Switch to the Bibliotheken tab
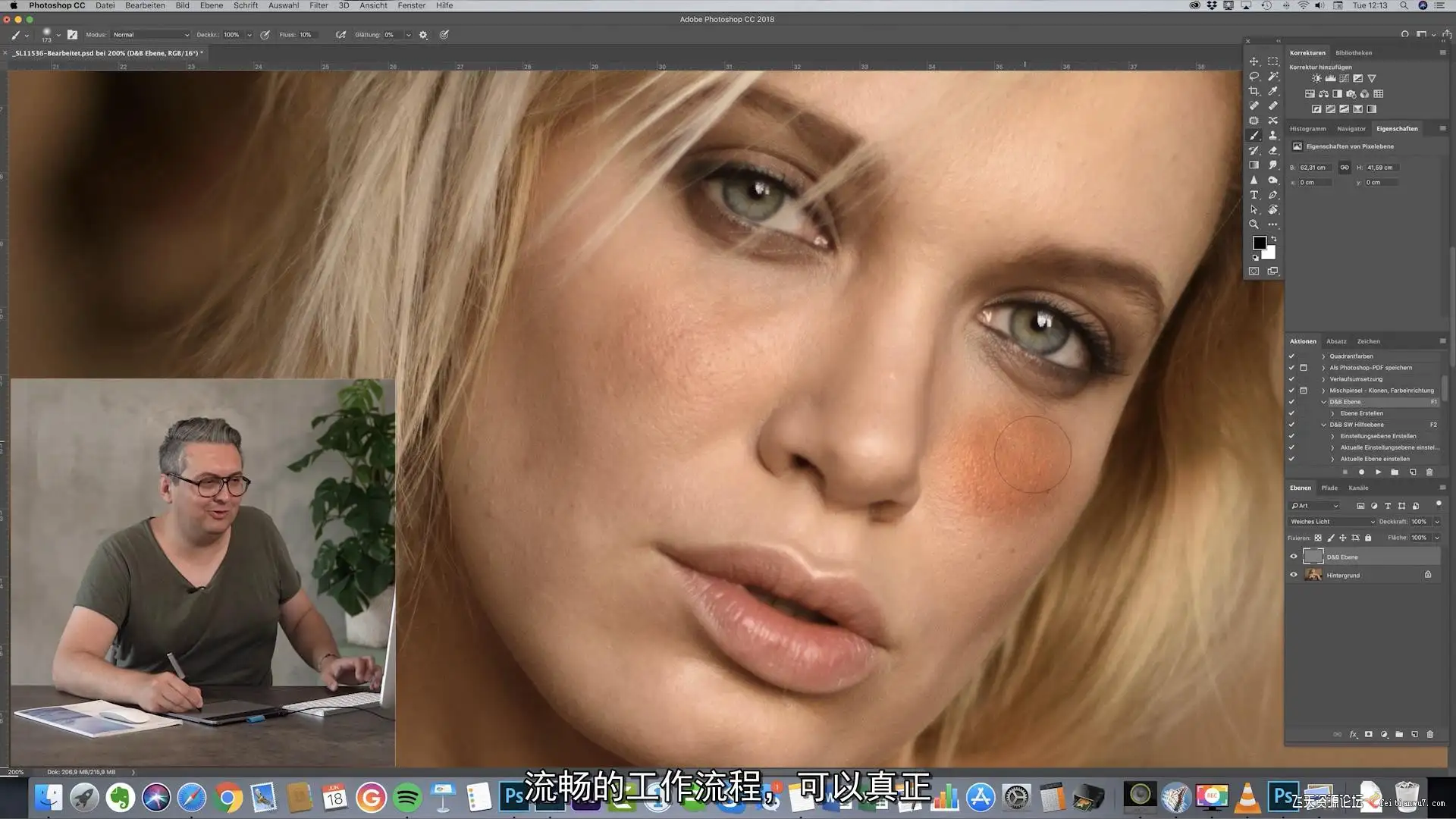The height and width of the screenshot is (819, 1456). pos(1354,53)
